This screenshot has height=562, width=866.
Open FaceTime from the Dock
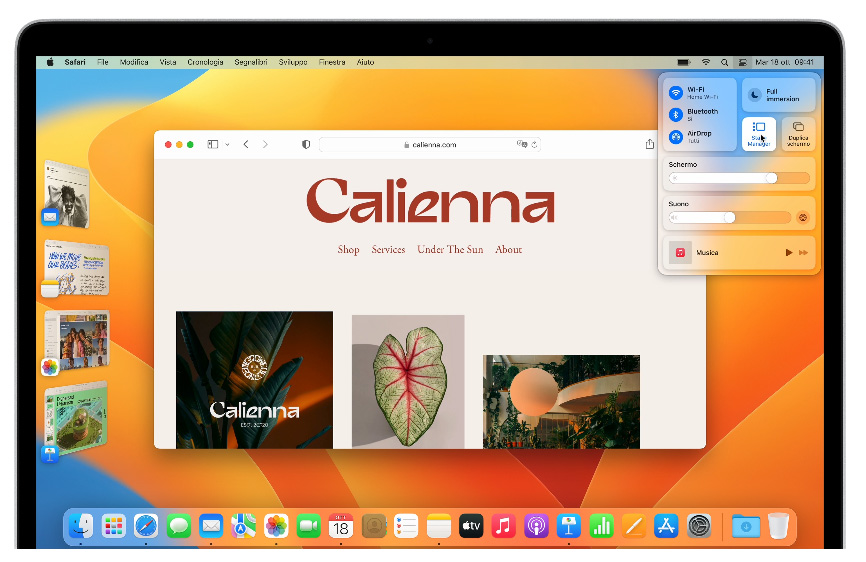[309, 526]
